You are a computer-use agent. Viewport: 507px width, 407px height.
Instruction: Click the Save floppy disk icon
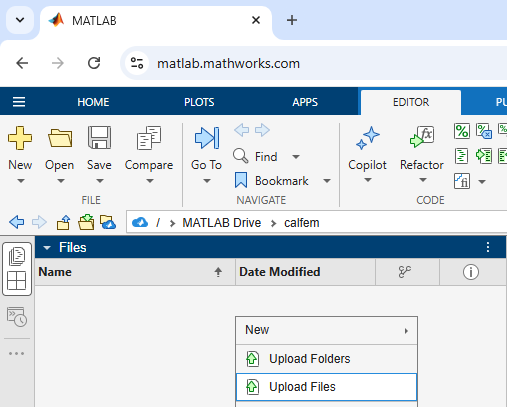[99, 137]
